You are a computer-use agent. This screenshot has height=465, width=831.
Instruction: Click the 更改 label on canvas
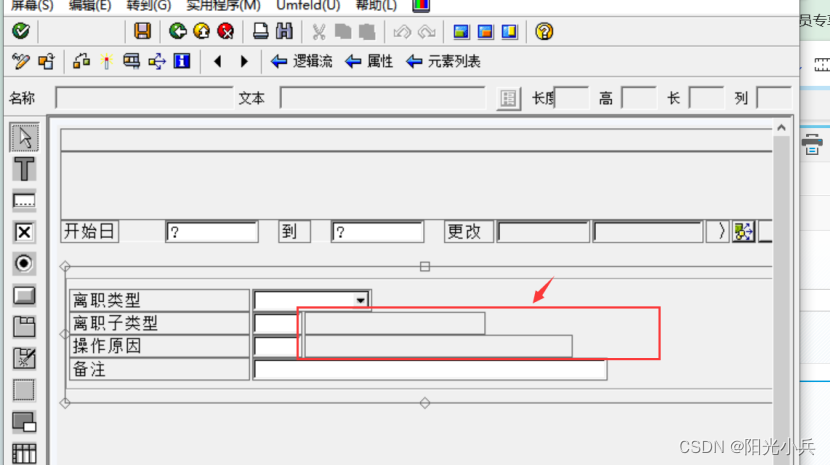click(468, 231)
